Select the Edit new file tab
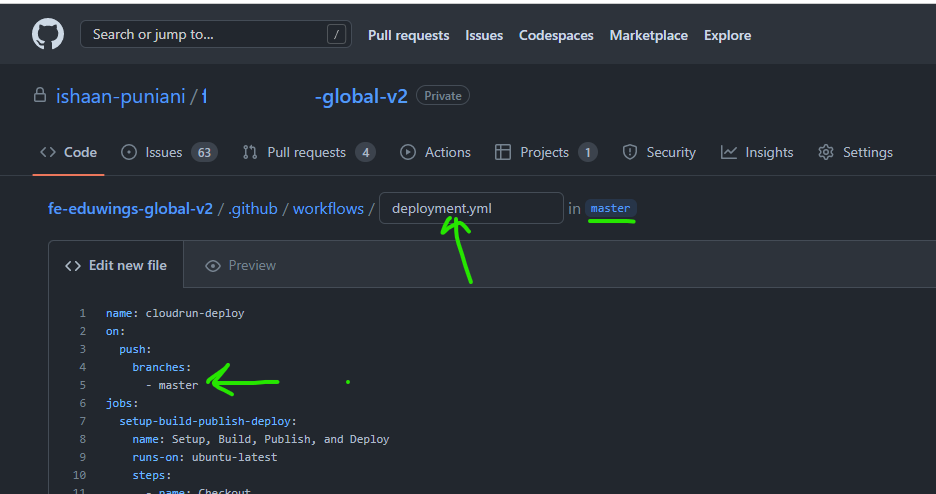Screen dimensions: 936x494 (116, 265)
